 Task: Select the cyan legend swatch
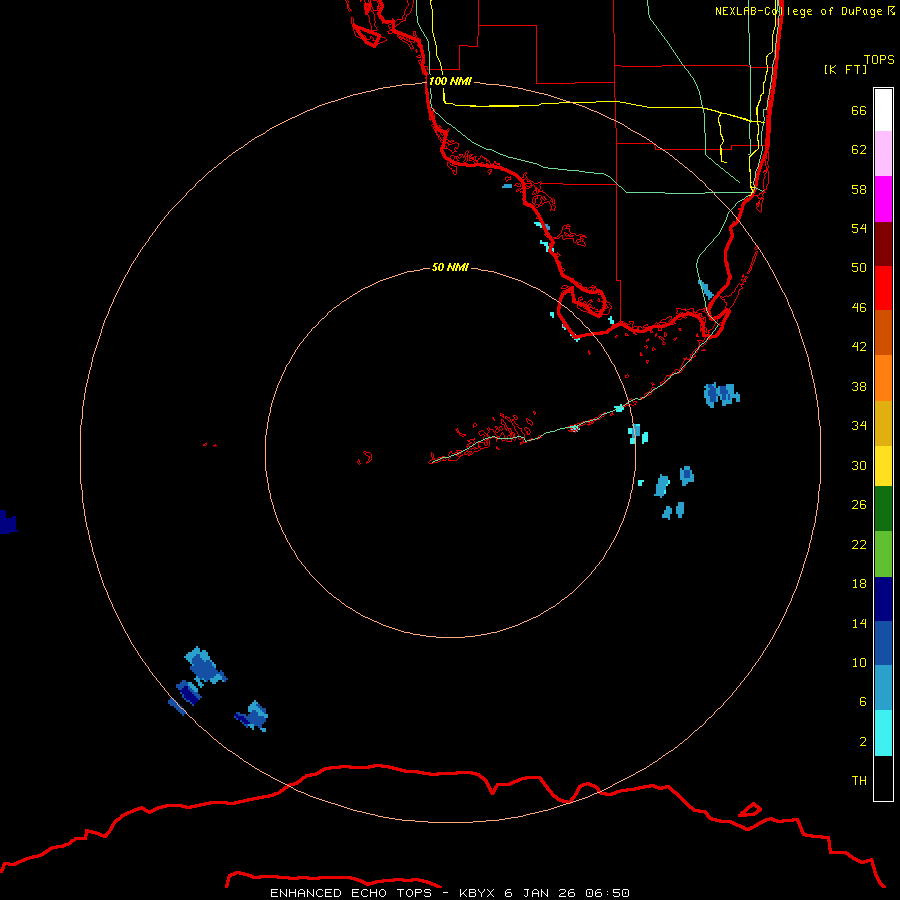[883, 733]
